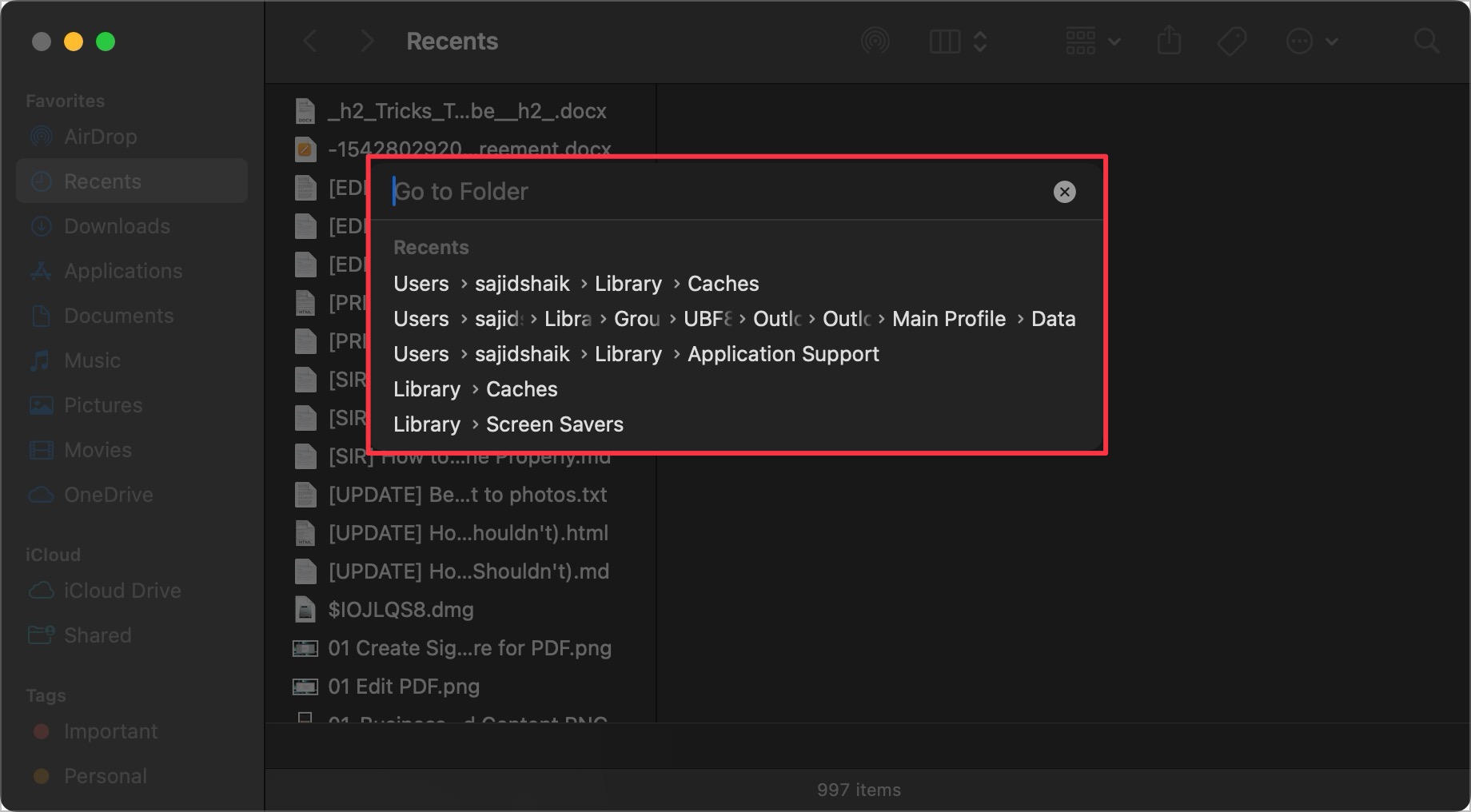The width and height of the screenshot is (1471, 812).
Task: Click the Forward navigation arrow
Action: 367,41
